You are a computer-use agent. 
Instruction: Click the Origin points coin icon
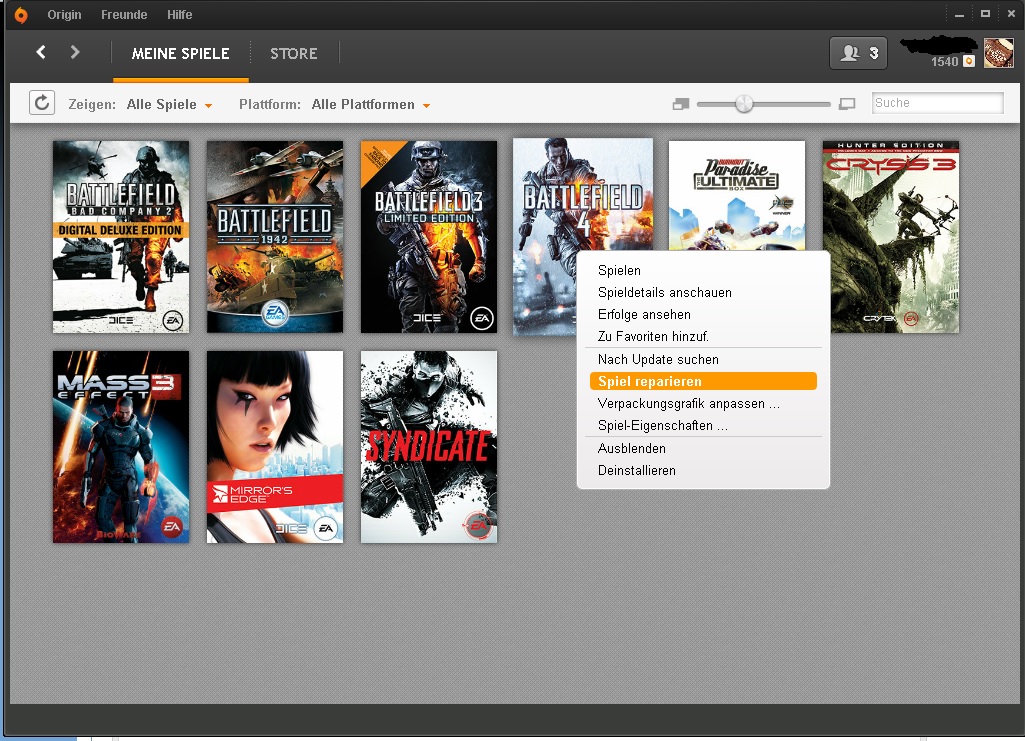(969, 61)
